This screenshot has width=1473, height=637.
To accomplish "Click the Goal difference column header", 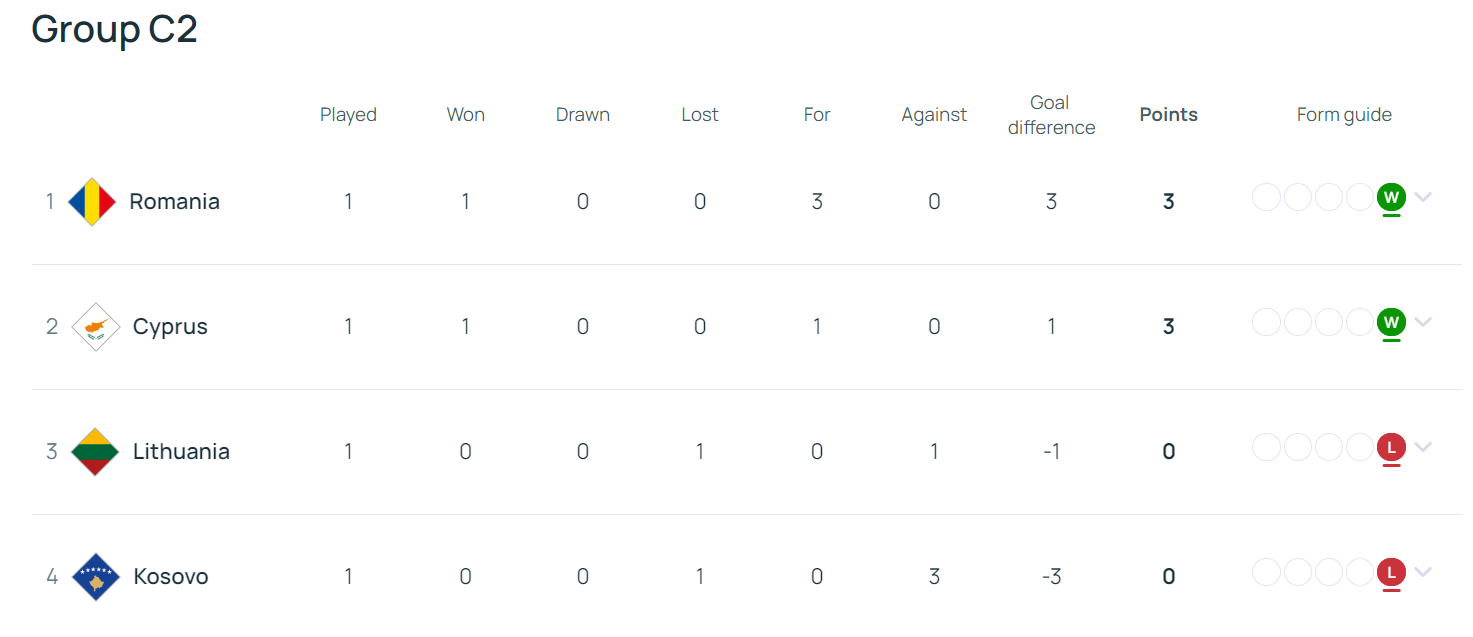I will (x=1051, y=115).
